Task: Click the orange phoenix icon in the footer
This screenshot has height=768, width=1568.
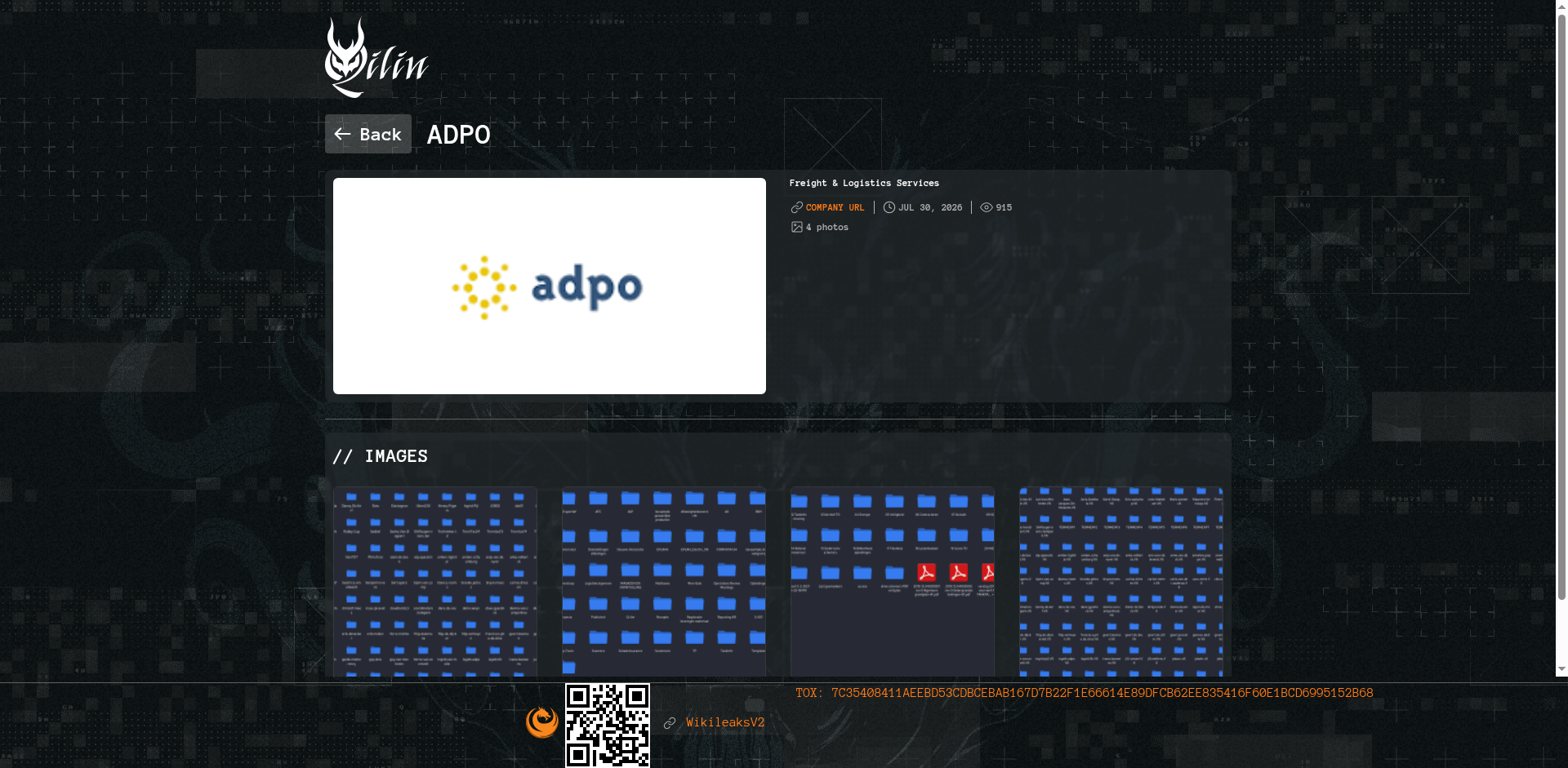Action: [542, 722]
